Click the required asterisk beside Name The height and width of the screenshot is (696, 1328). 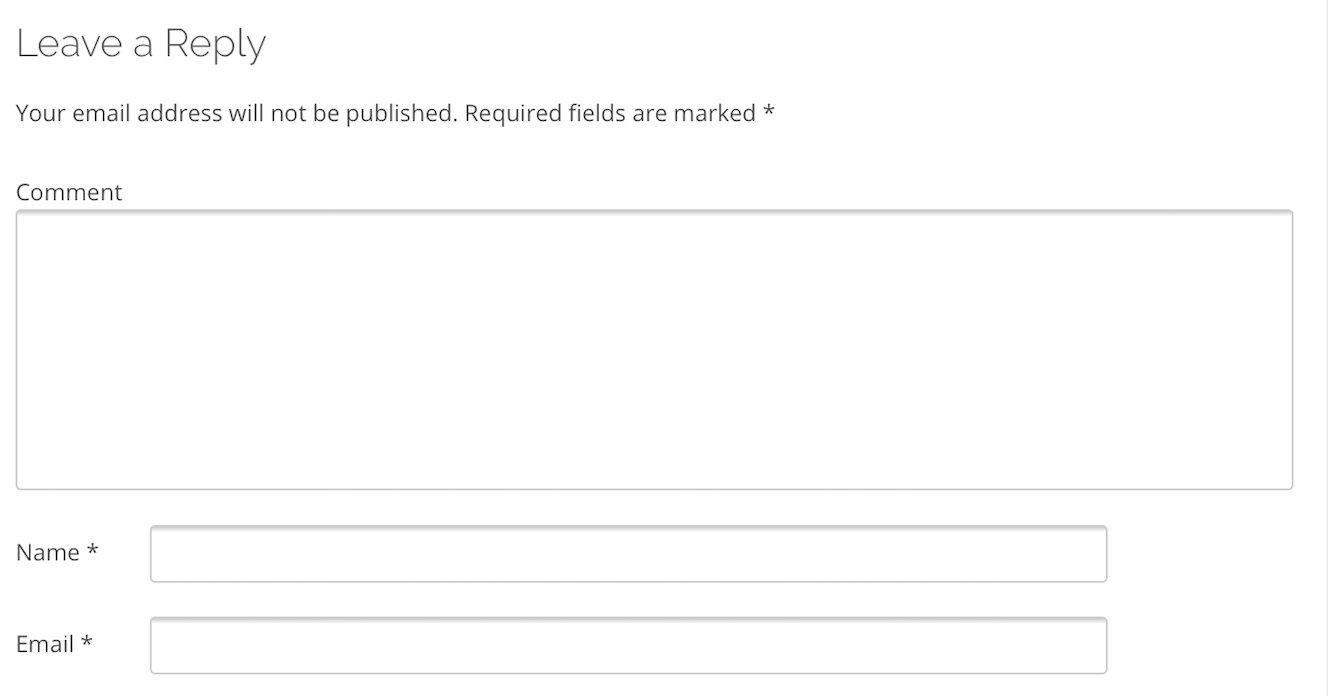pyautogui.click(x=92, y=551)
